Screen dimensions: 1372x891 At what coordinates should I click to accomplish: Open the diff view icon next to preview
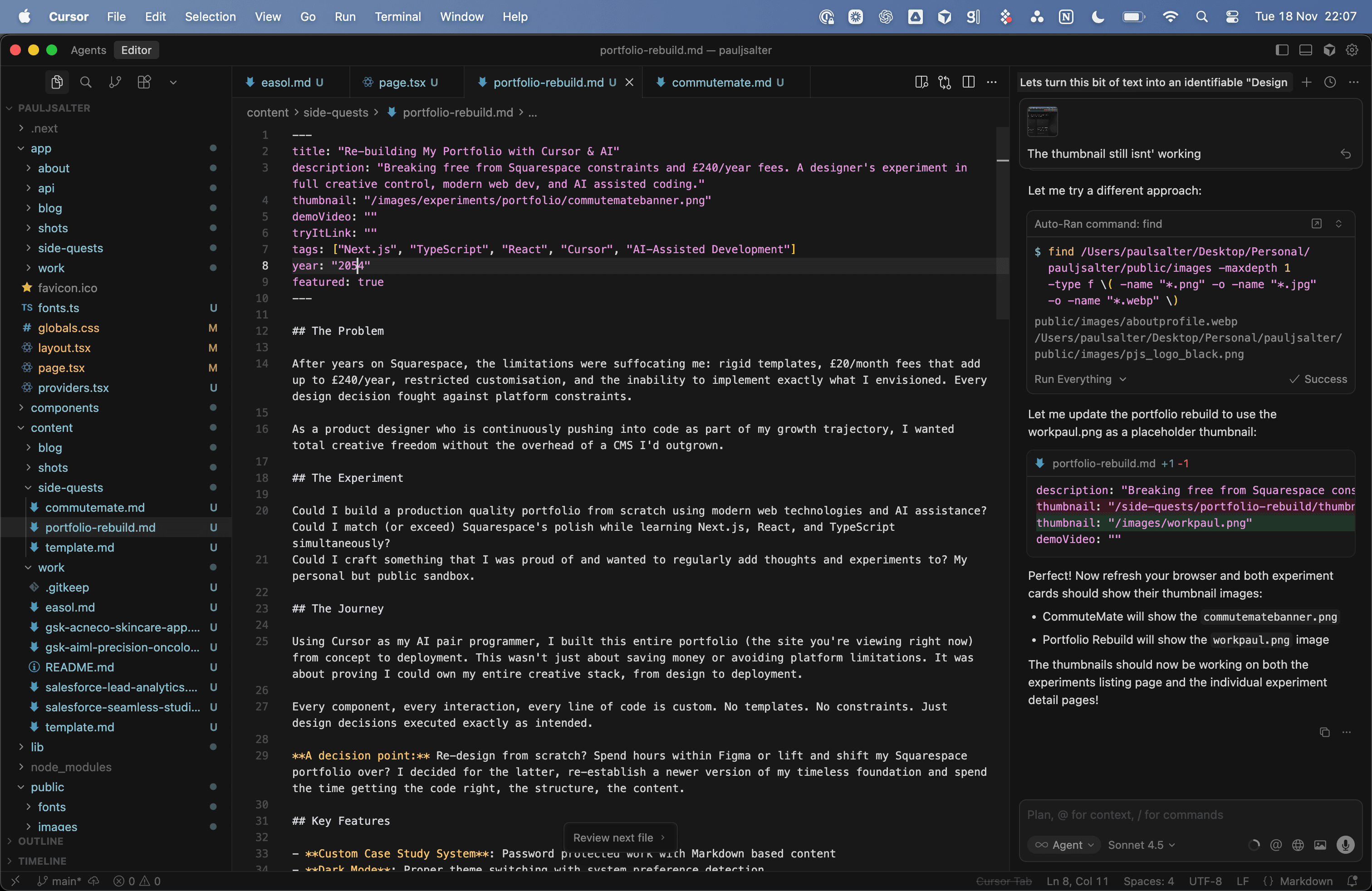[944, 82]
